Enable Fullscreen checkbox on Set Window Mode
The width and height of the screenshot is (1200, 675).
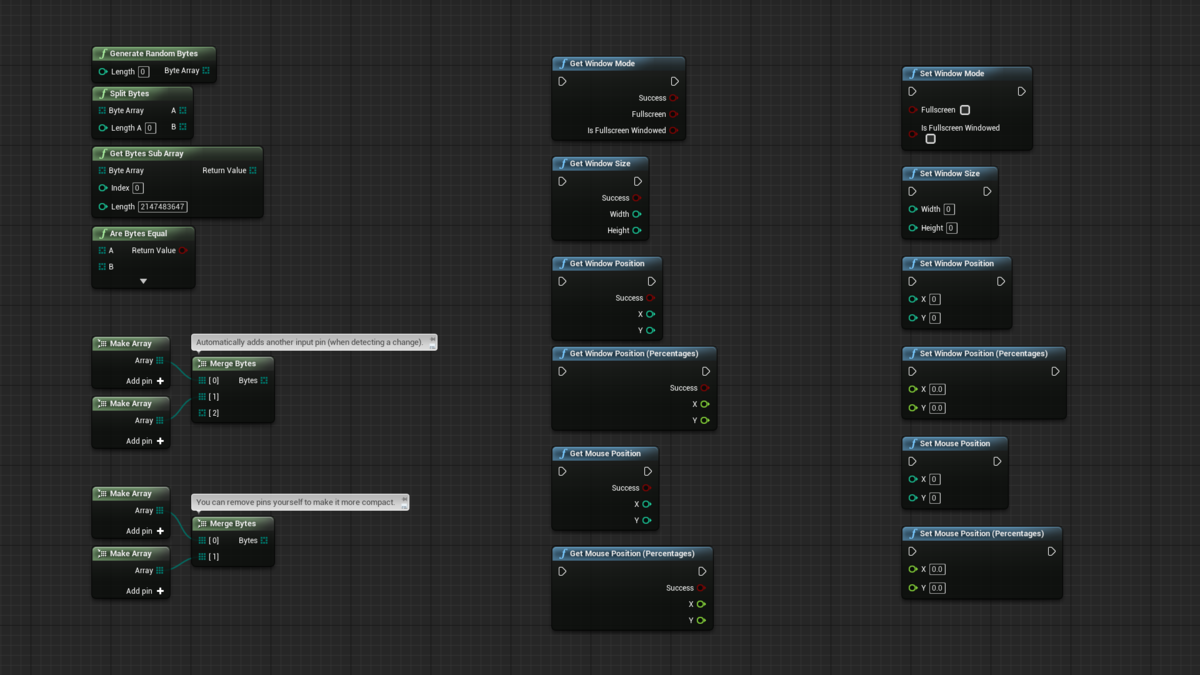(965, 110)
